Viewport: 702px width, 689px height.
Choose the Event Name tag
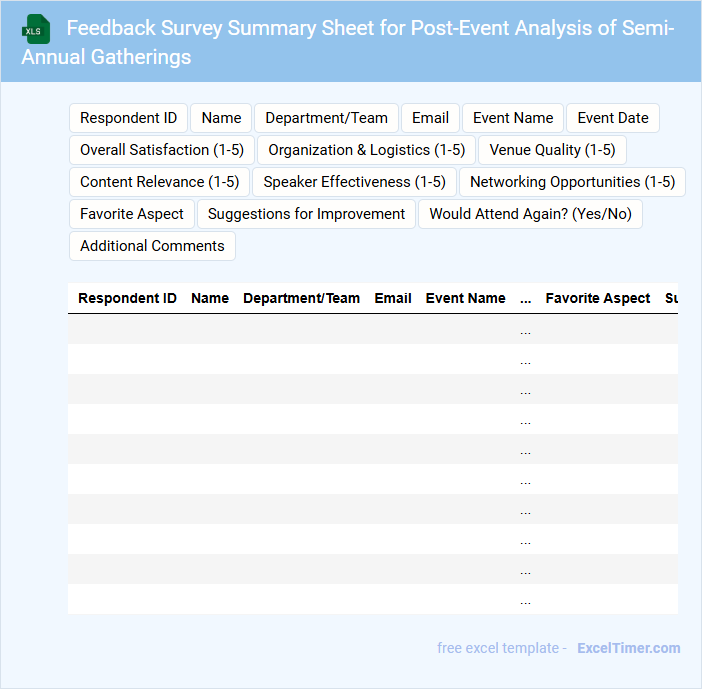pos(513,118)
